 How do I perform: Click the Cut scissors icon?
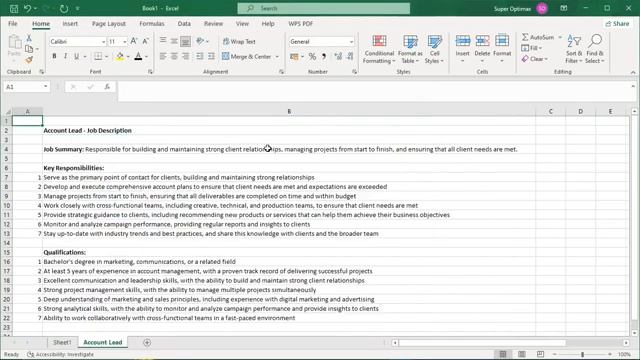tap(29, 38)
